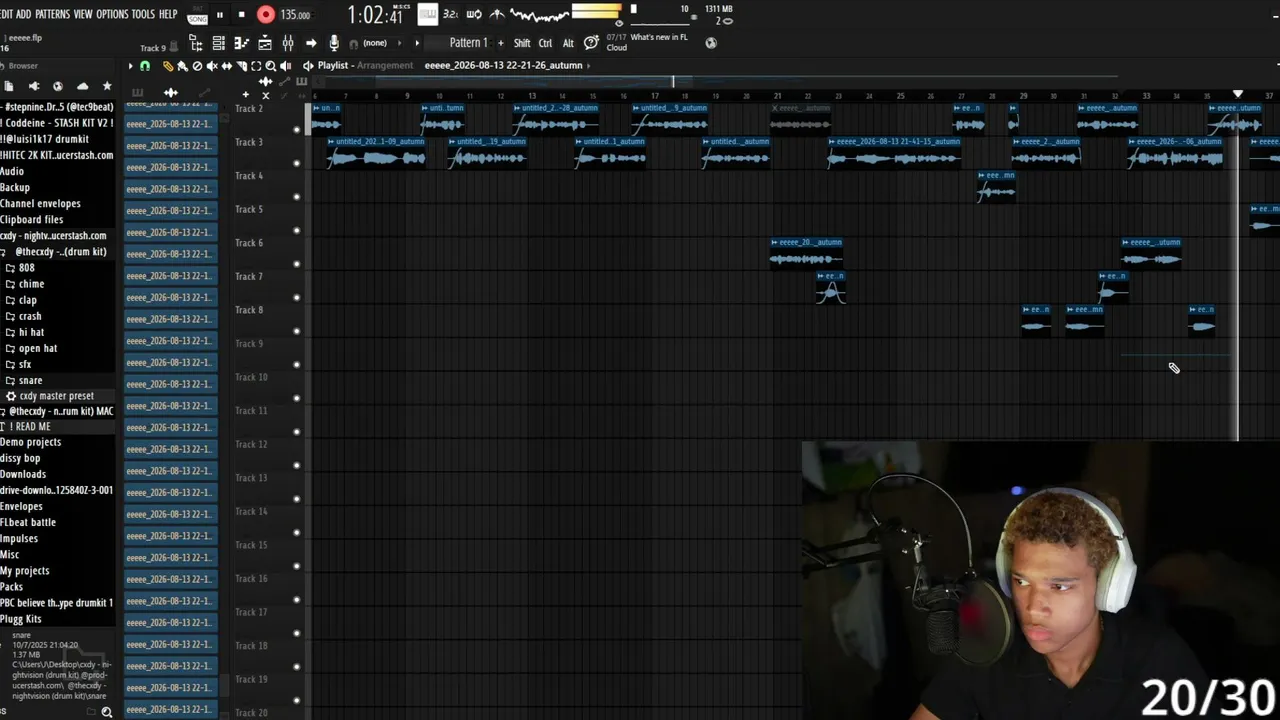Open the PATTERNS menu

click(52, 14)
